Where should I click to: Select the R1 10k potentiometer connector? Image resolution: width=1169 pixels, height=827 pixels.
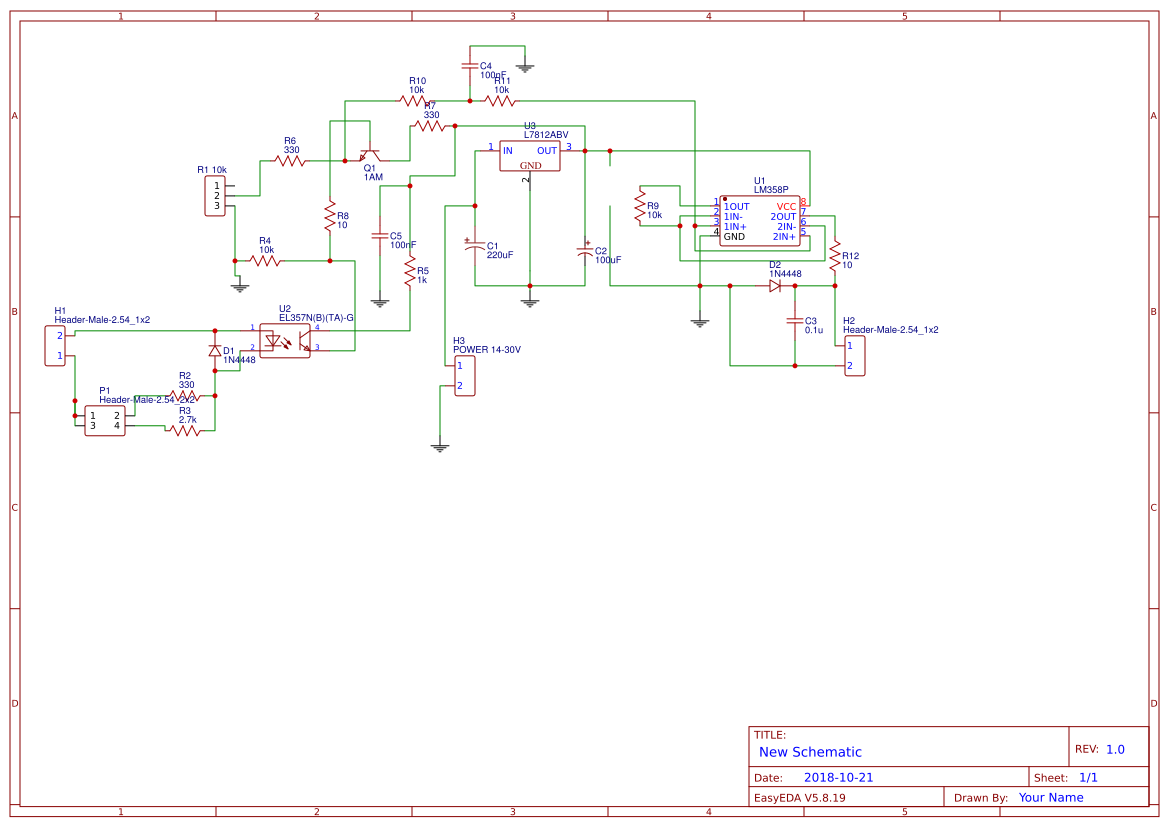215,196
